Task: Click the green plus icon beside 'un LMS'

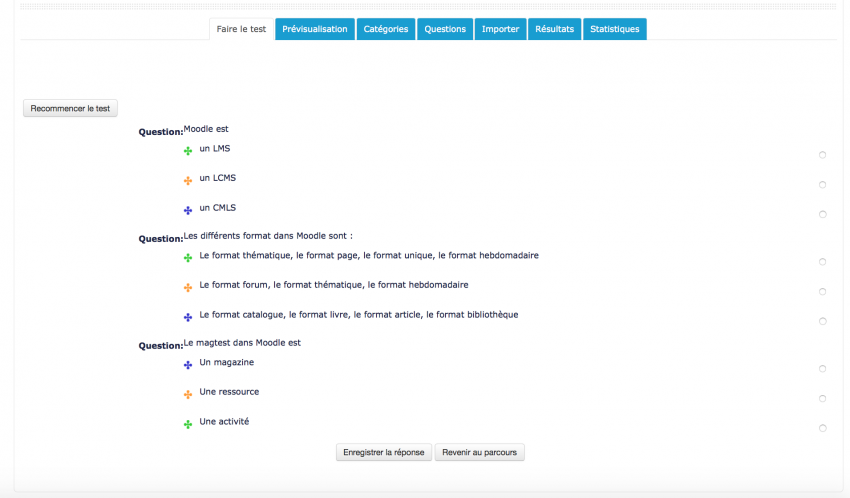Action: click(188, 151)
